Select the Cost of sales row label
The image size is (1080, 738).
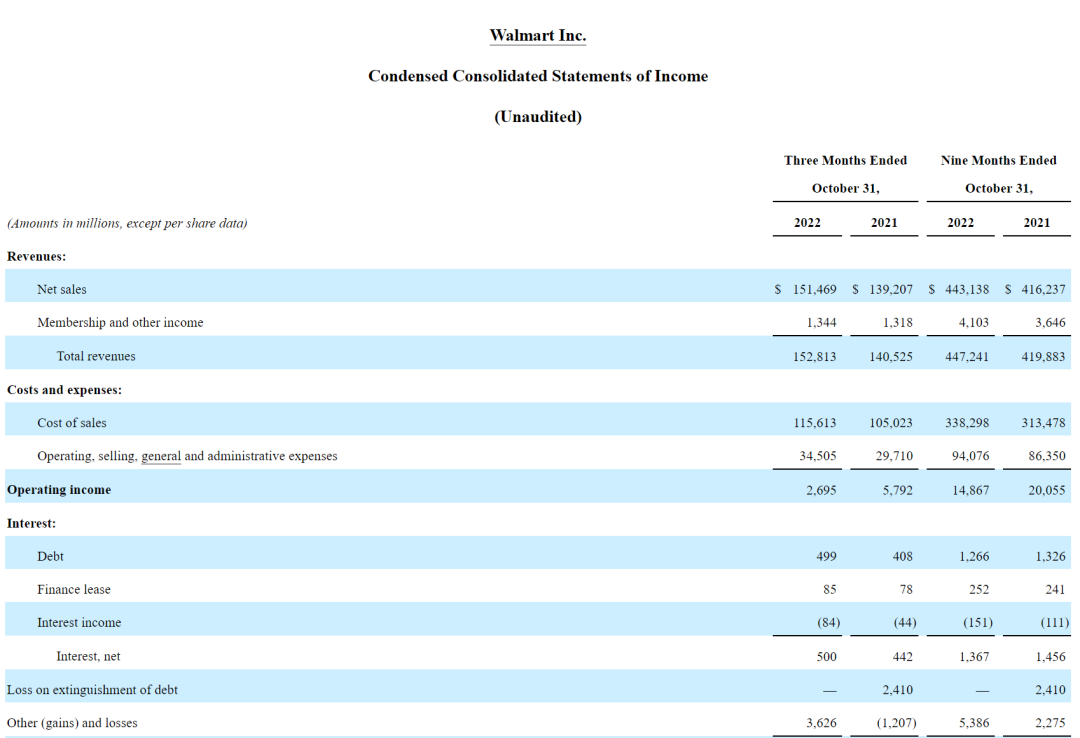(72, 423)
